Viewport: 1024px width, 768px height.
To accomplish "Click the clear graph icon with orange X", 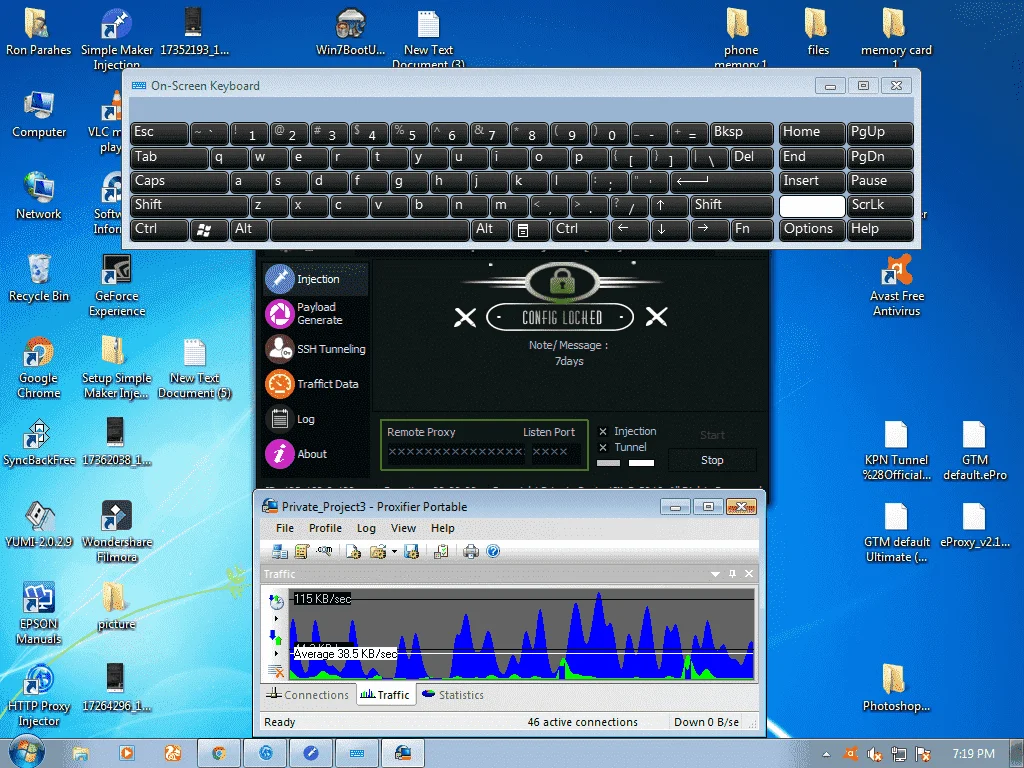I will [x=276, y=670].
